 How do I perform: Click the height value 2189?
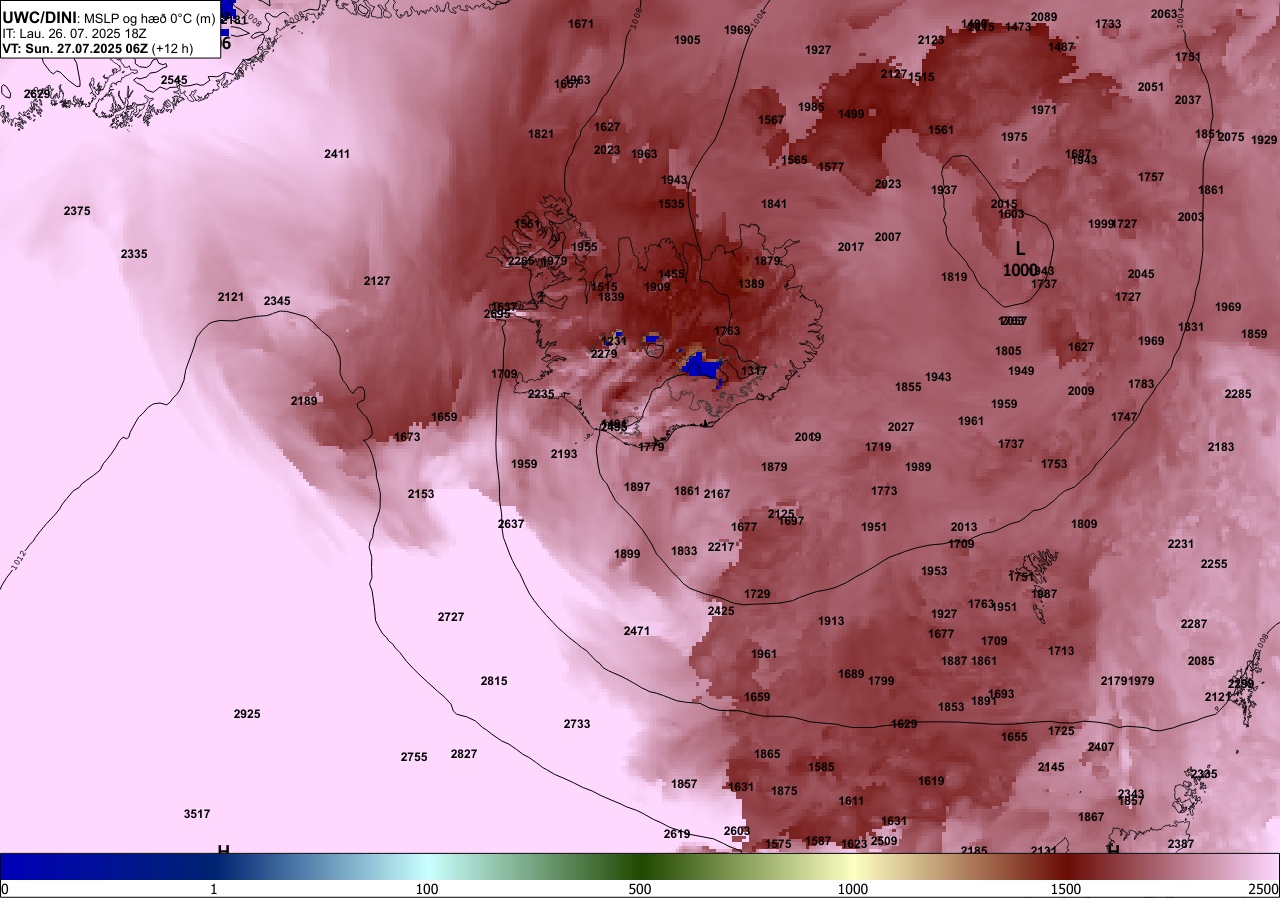304,401
